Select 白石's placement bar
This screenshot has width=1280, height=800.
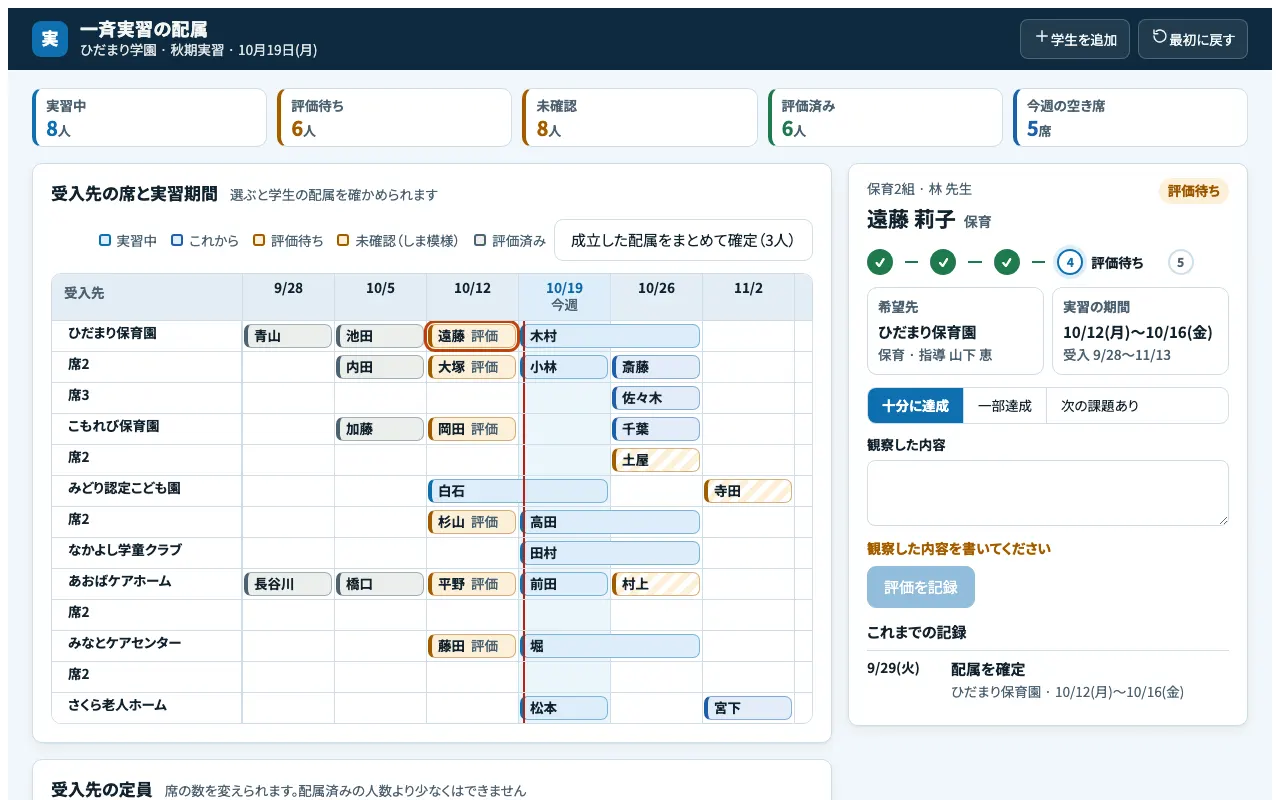(x=518, y=491)
